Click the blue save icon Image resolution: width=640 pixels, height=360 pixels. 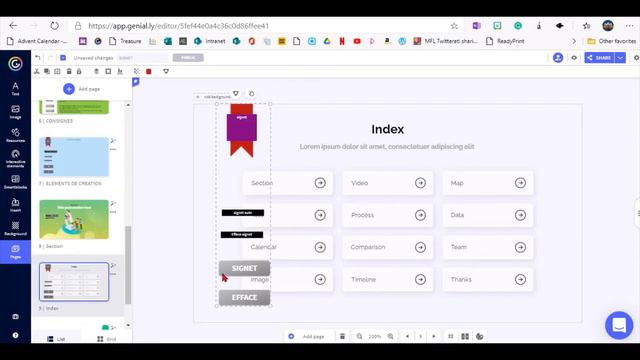(x=63, y=58)
